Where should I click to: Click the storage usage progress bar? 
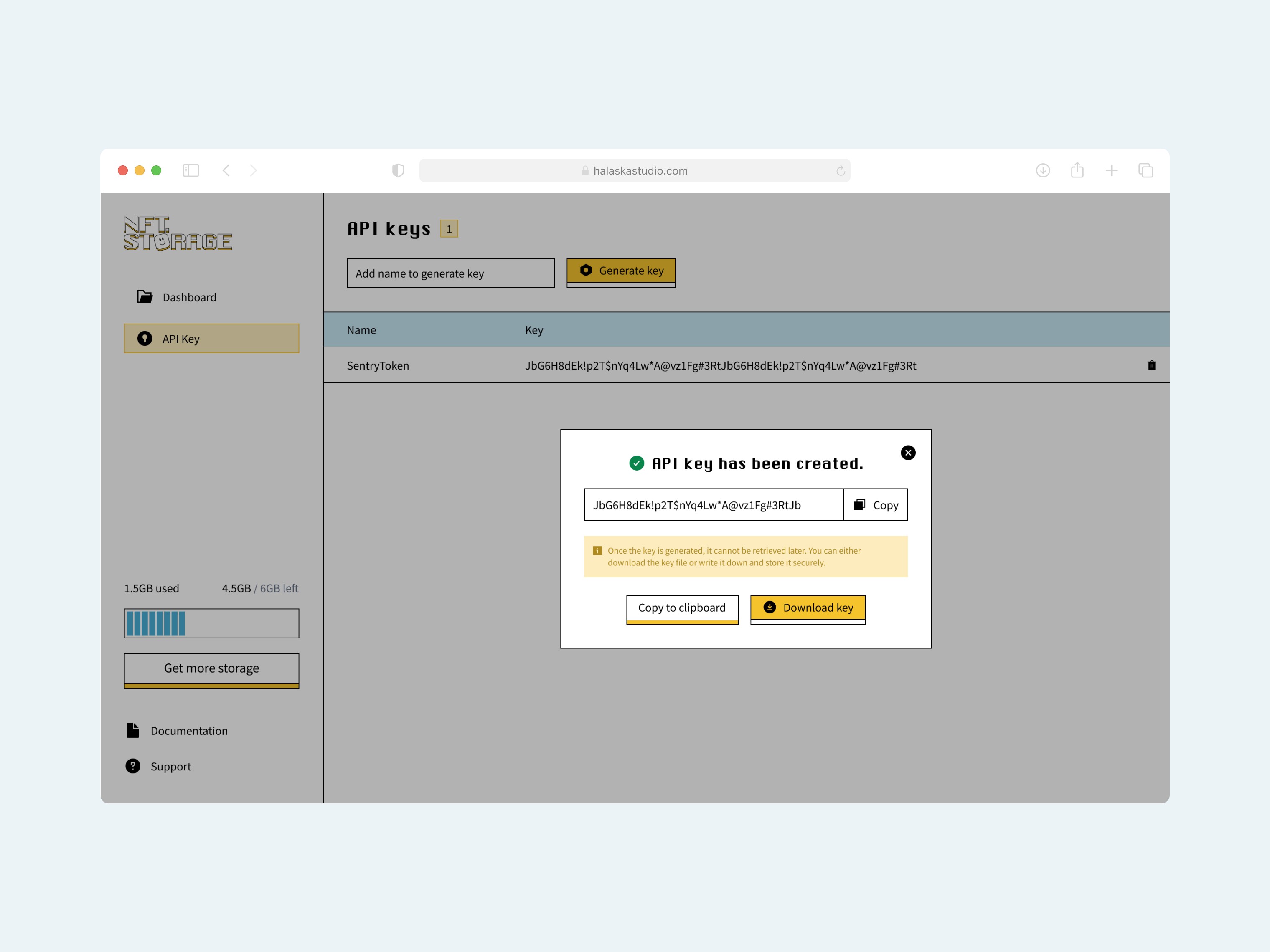[x=211, y=623]
